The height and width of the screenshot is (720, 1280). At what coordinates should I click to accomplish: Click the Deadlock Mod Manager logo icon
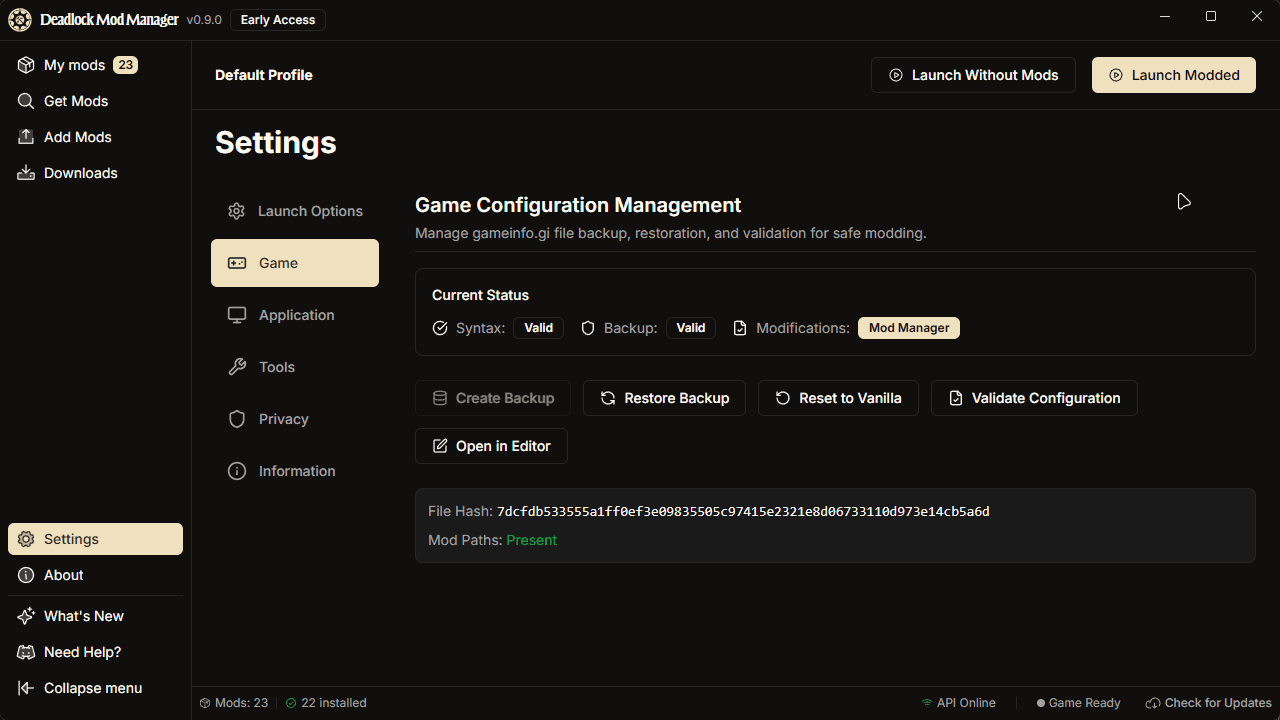(x=20, y=20)
